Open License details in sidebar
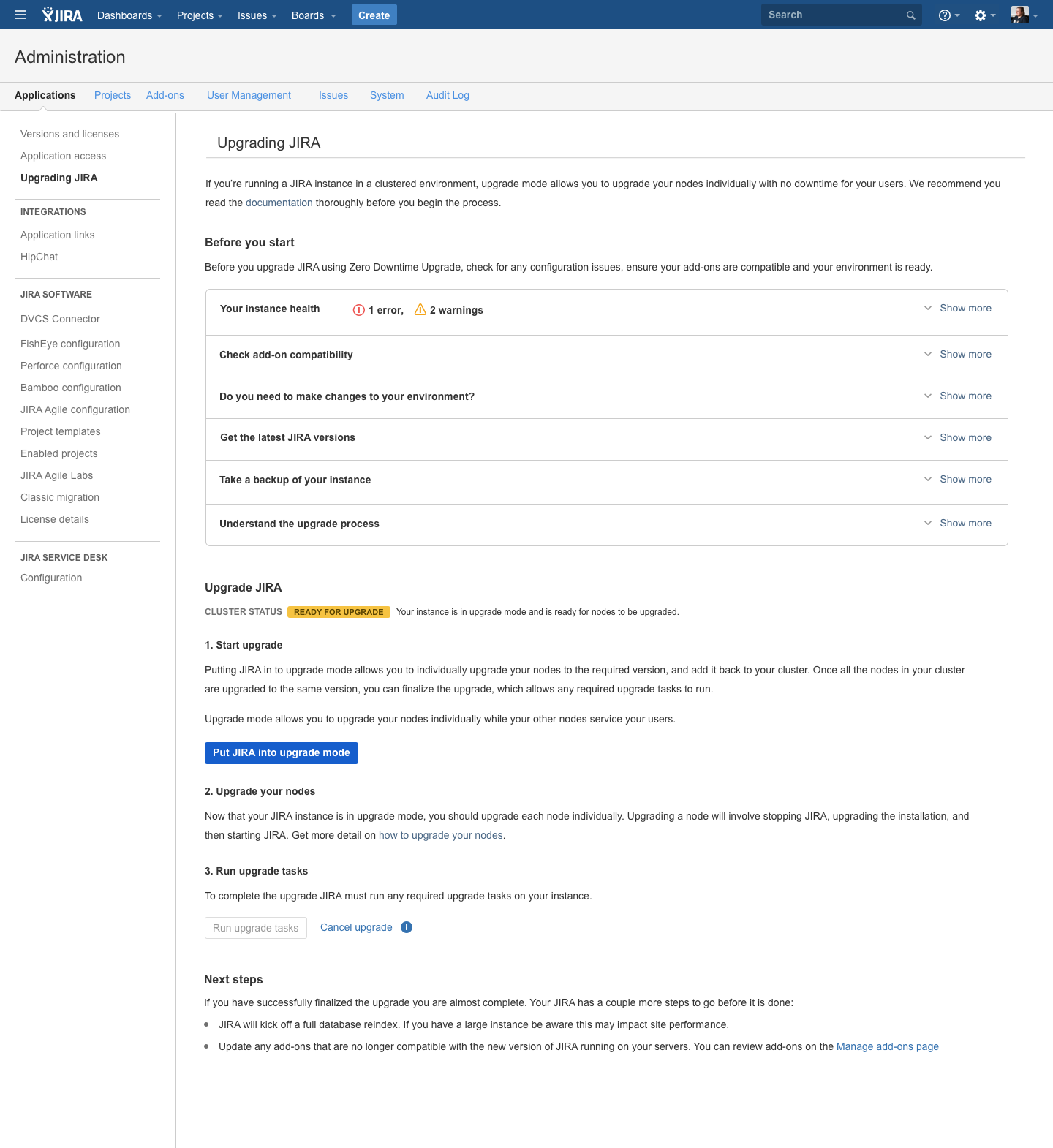The image size is (1053, 1148). (x=55, y=520)
